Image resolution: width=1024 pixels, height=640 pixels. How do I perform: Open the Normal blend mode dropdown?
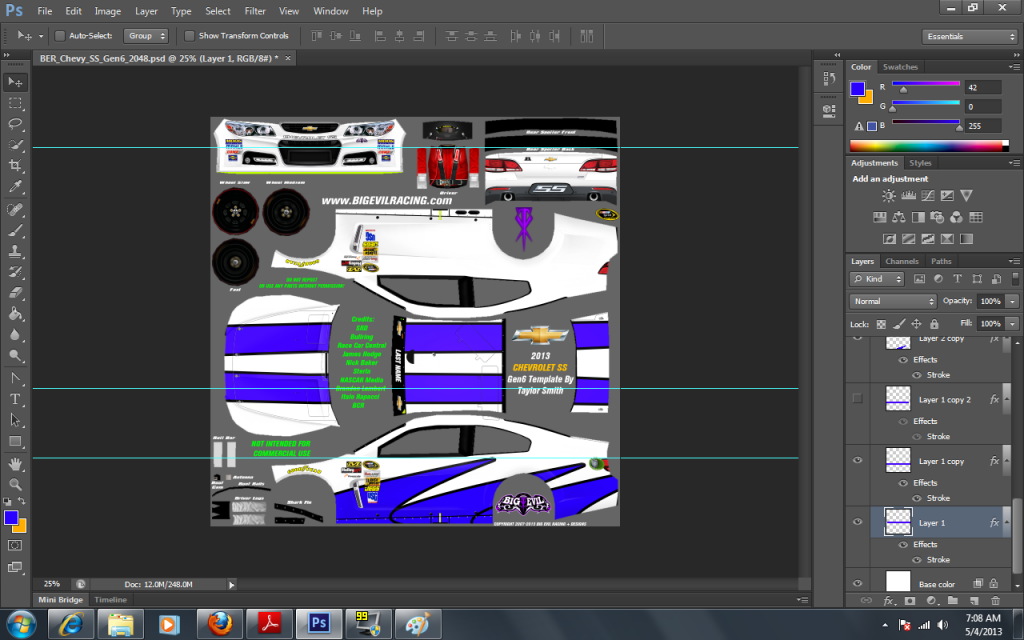[x=893, y=301]
